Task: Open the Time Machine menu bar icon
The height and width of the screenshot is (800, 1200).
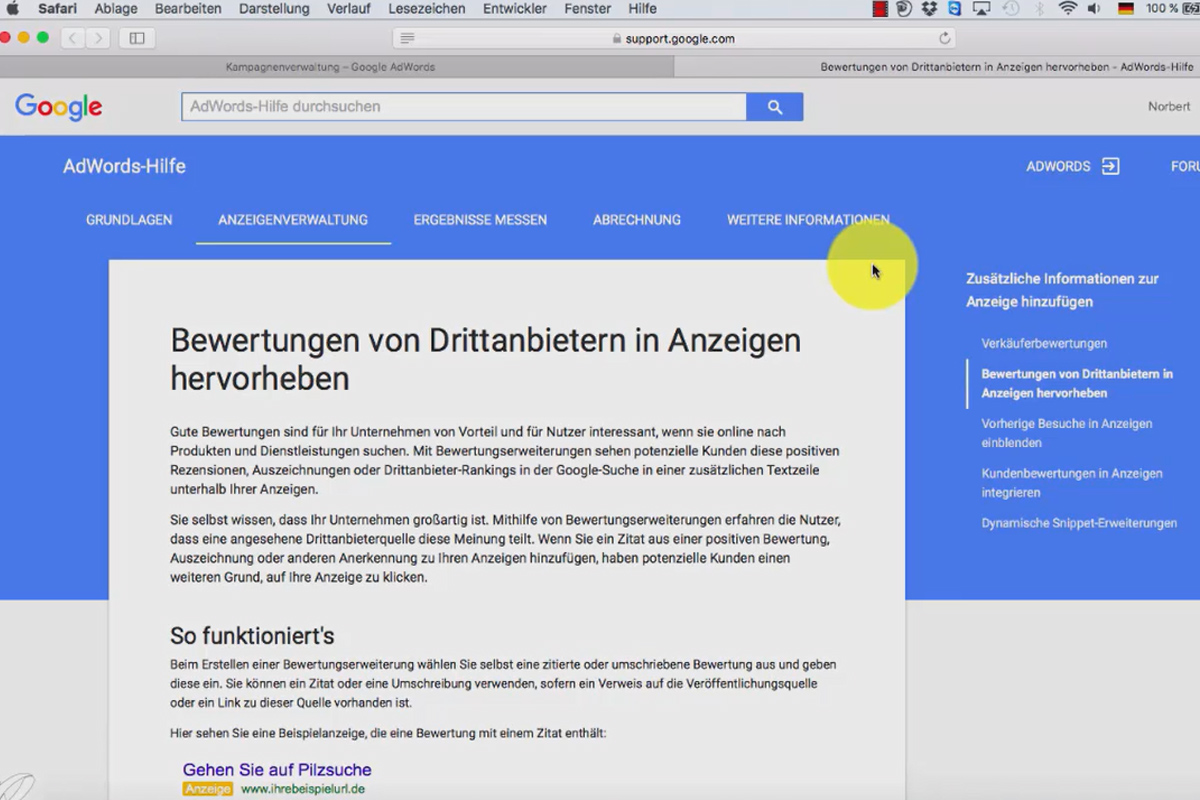Action: click(1011, 9)
